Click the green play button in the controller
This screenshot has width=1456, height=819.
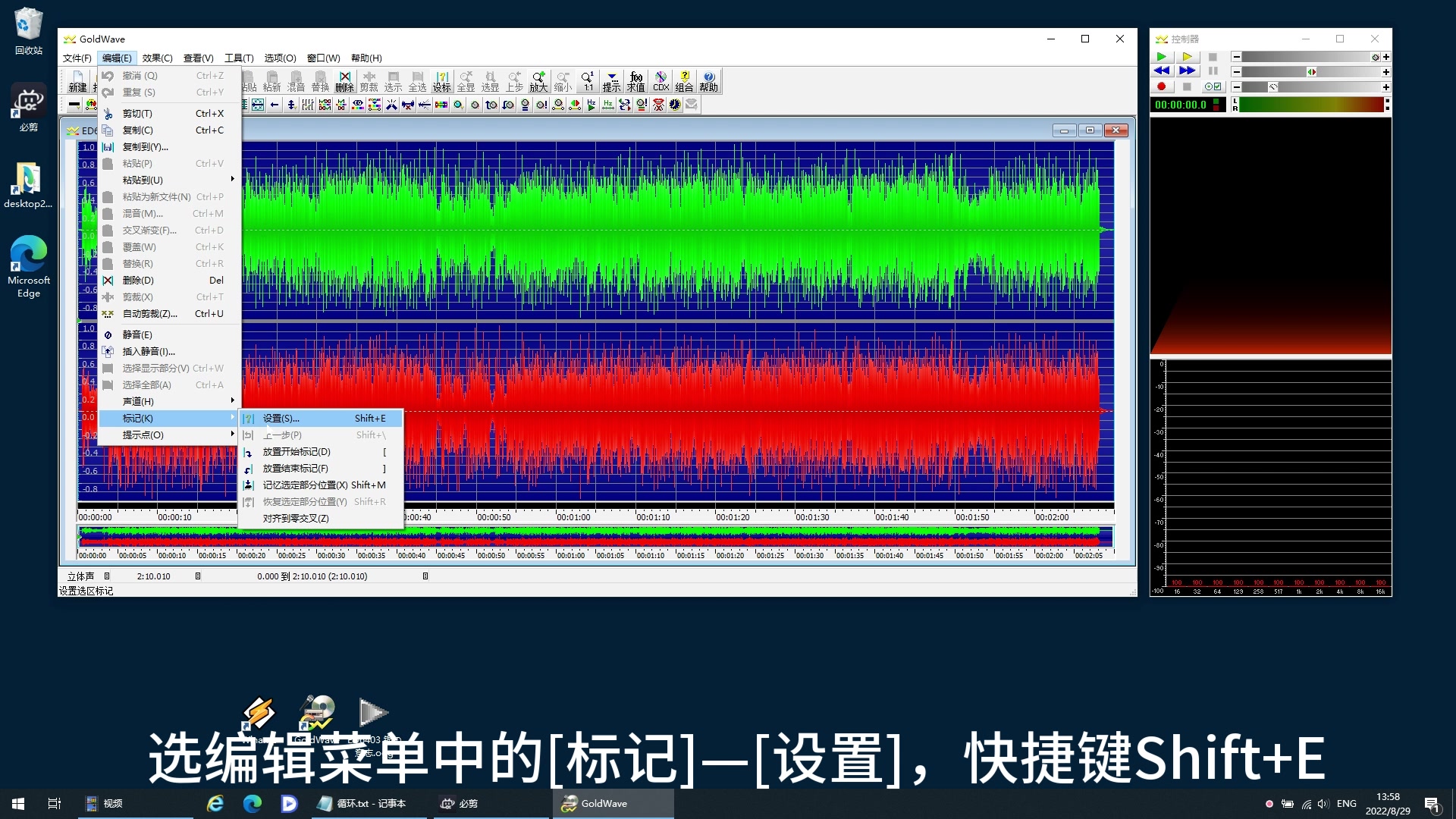tap(1163, 57)
